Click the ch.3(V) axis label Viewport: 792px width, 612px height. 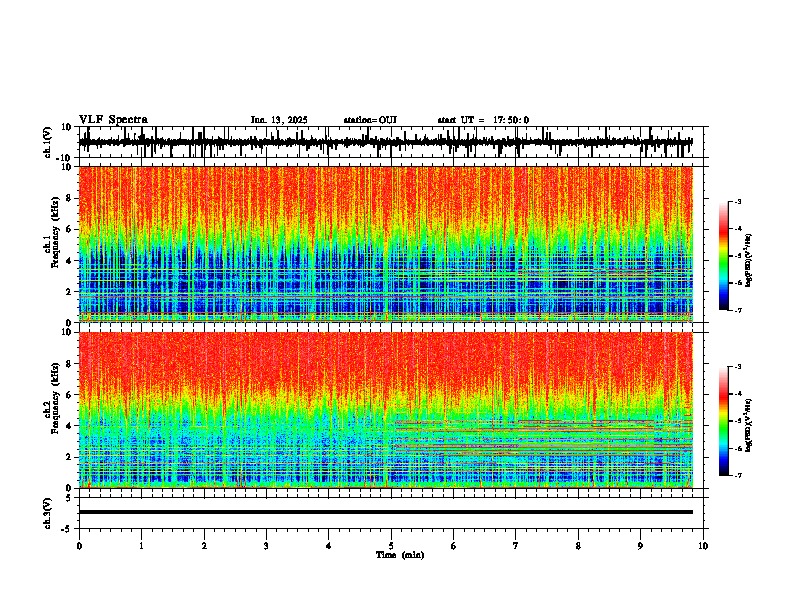pos(48,513)
